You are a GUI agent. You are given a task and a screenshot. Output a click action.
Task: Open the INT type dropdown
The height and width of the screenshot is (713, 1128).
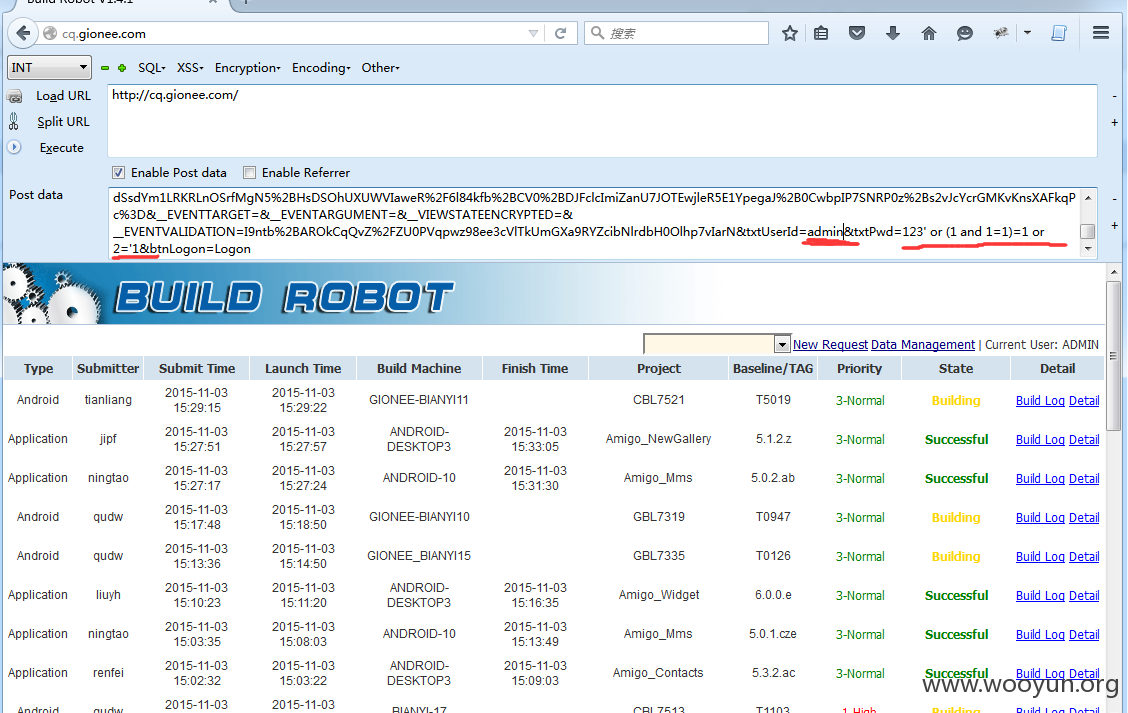tap(49, 68)
